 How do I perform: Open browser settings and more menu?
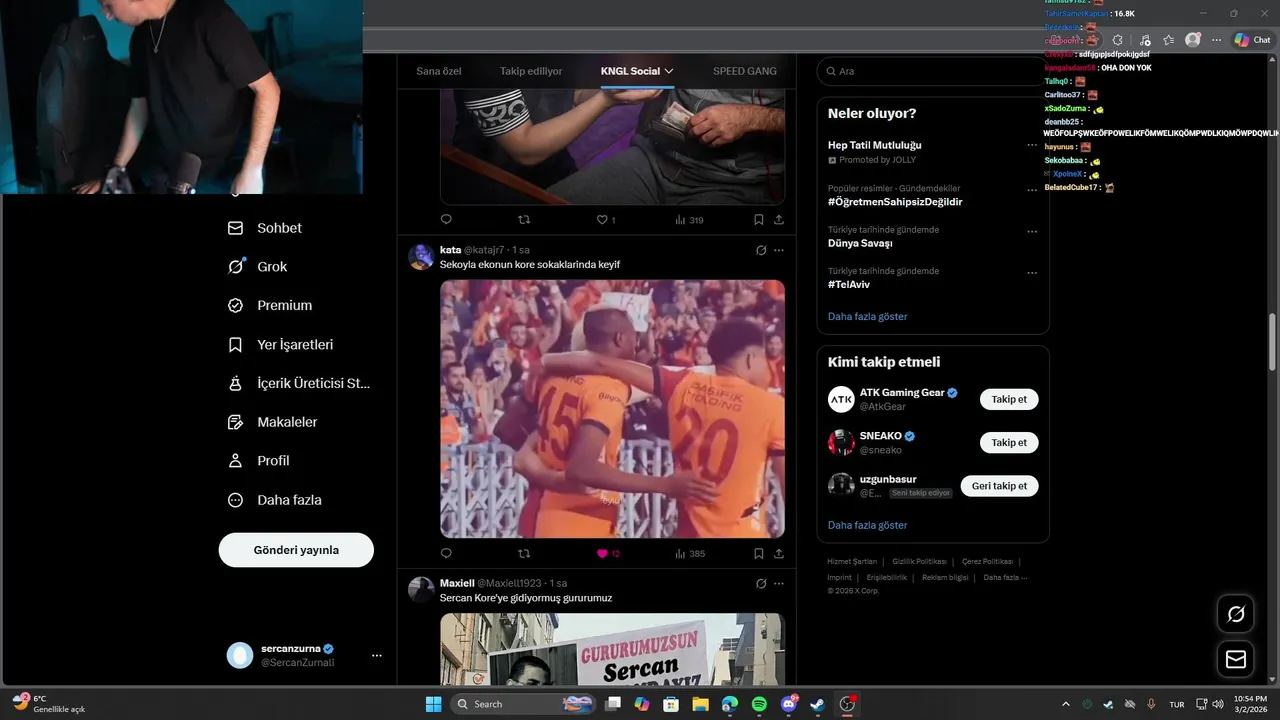1216,40
